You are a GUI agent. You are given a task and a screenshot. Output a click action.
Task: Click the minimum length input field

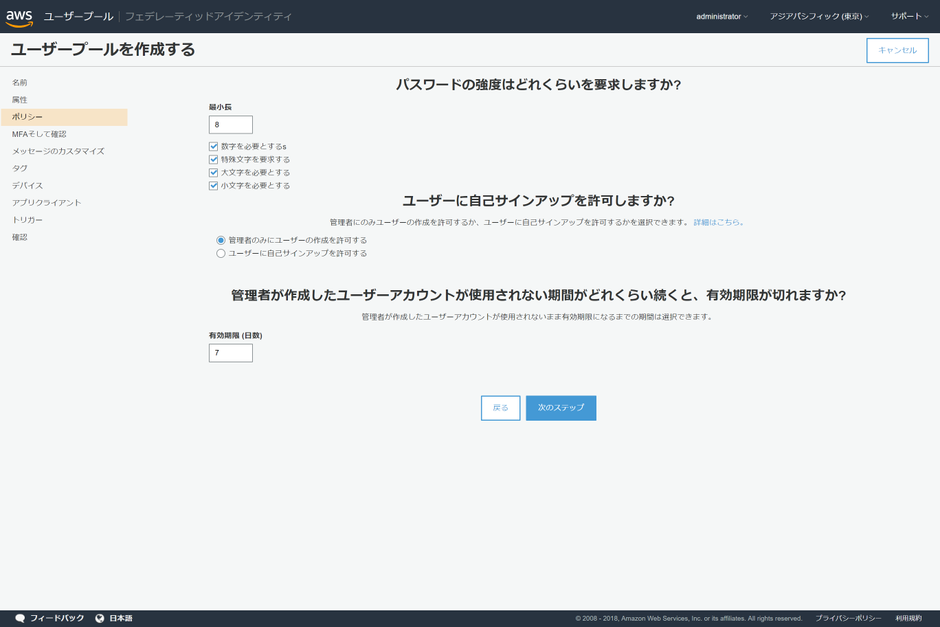pos(231,125)
